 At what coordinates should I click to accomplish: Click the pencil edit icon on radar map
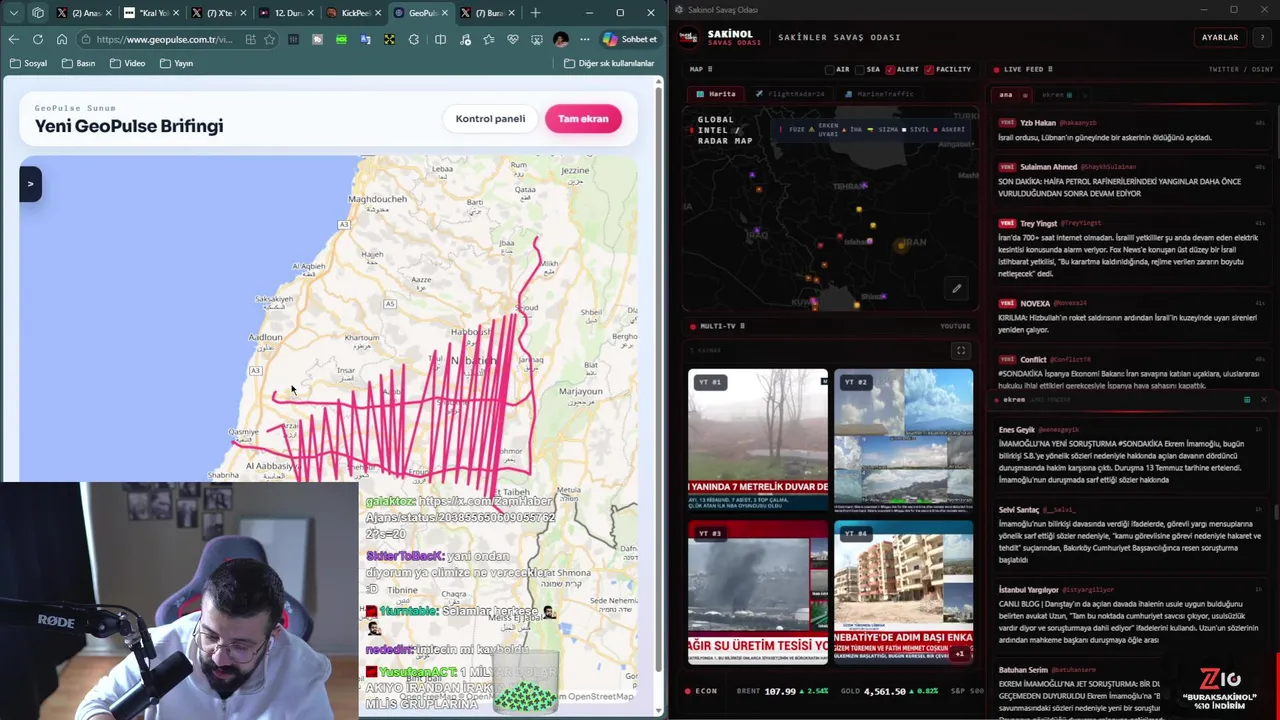pos(956,289)
